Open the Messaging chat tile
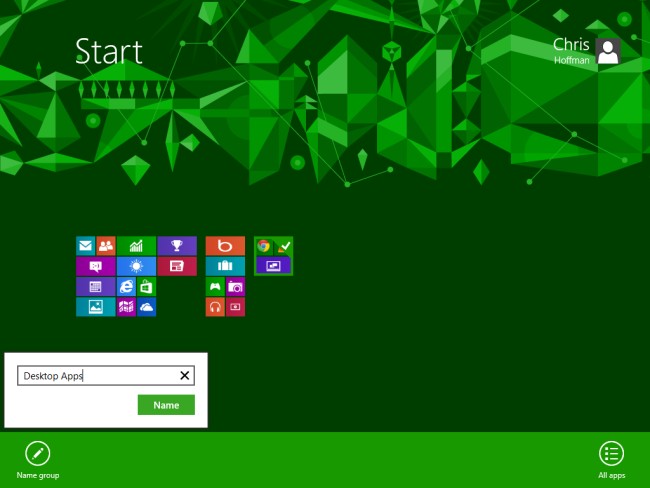Screen dimensions: 650x488 96,266
